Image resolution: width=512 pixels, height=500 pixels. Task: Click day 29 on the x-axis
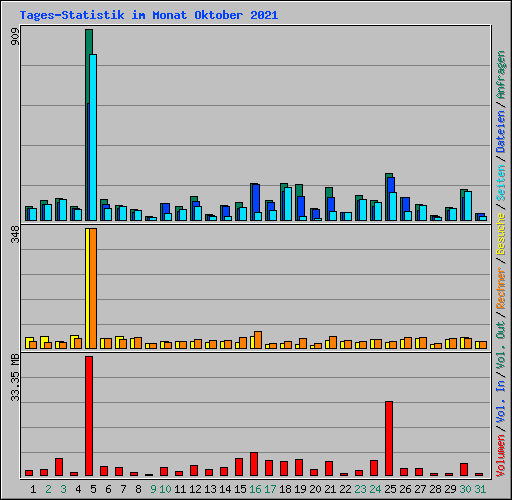coord(450,489)
